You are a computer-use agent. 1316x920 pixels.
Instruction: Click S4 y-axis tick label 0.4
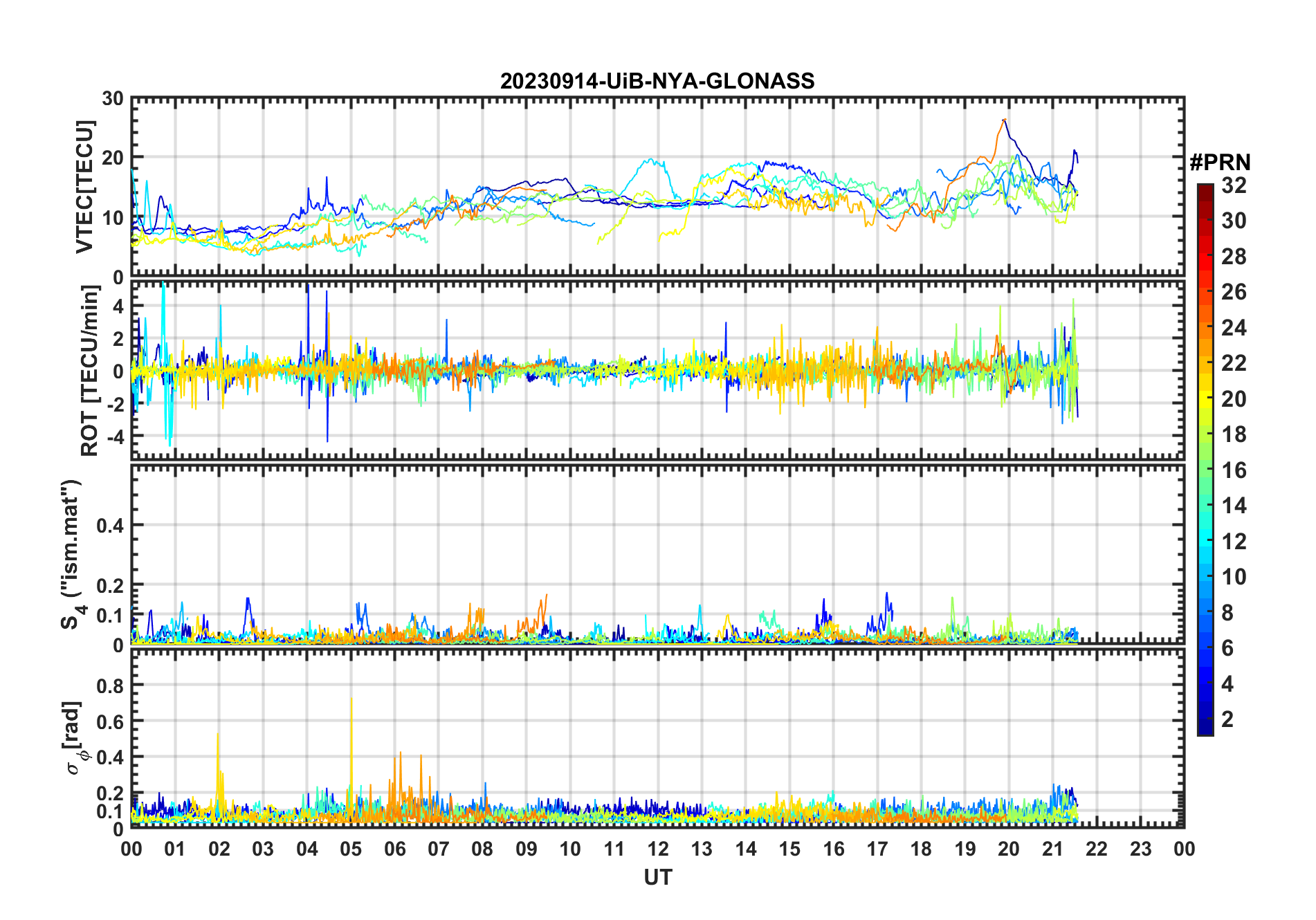pos(110,526)
